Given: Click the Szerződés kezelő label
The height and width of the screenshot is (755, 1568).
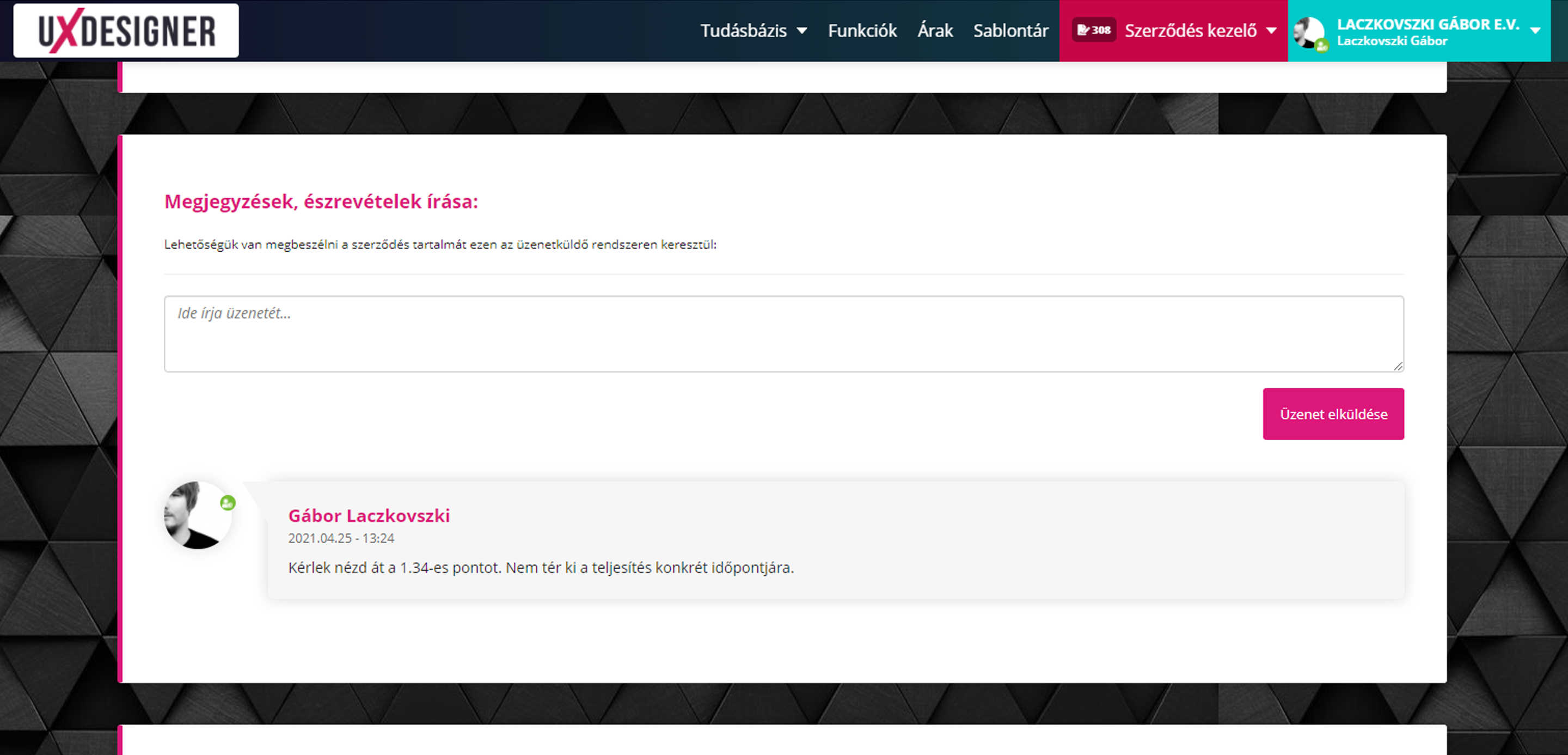Looking at the screenshot, I should (x=1190, y=31).
